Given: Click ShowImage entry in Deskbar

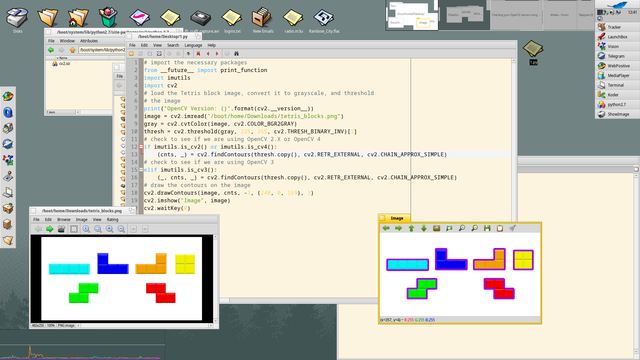Looking at the screenshot, I should (617, 114).
